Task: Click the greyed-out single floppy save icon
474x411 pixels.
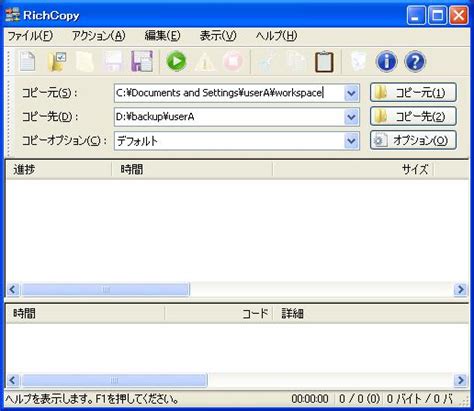Action: 113,62
